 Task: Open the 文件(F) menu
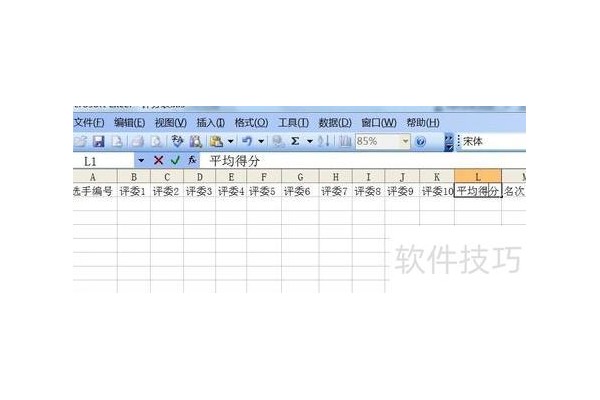(89, 123)
